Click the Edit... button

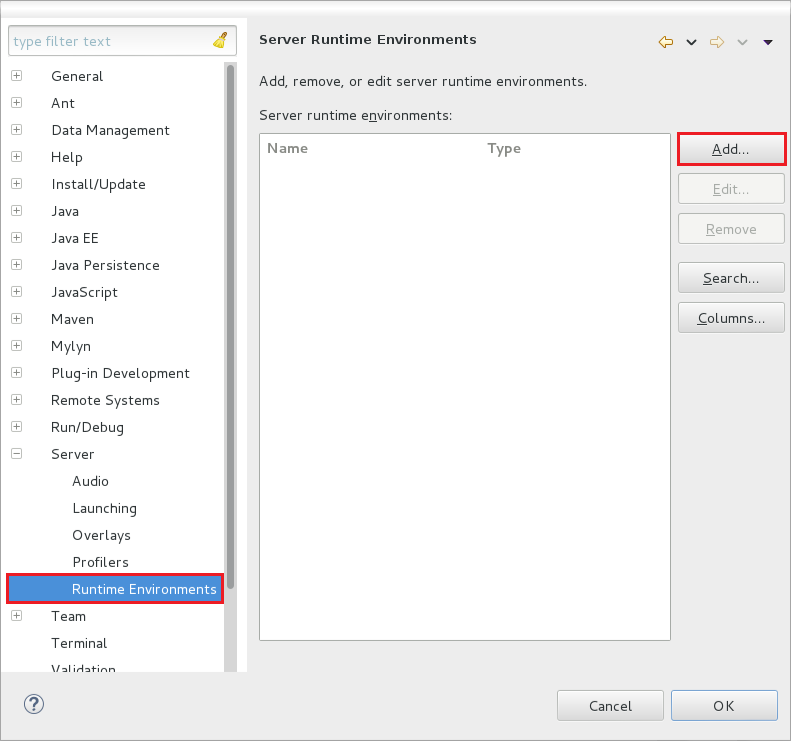coord(731,189)
